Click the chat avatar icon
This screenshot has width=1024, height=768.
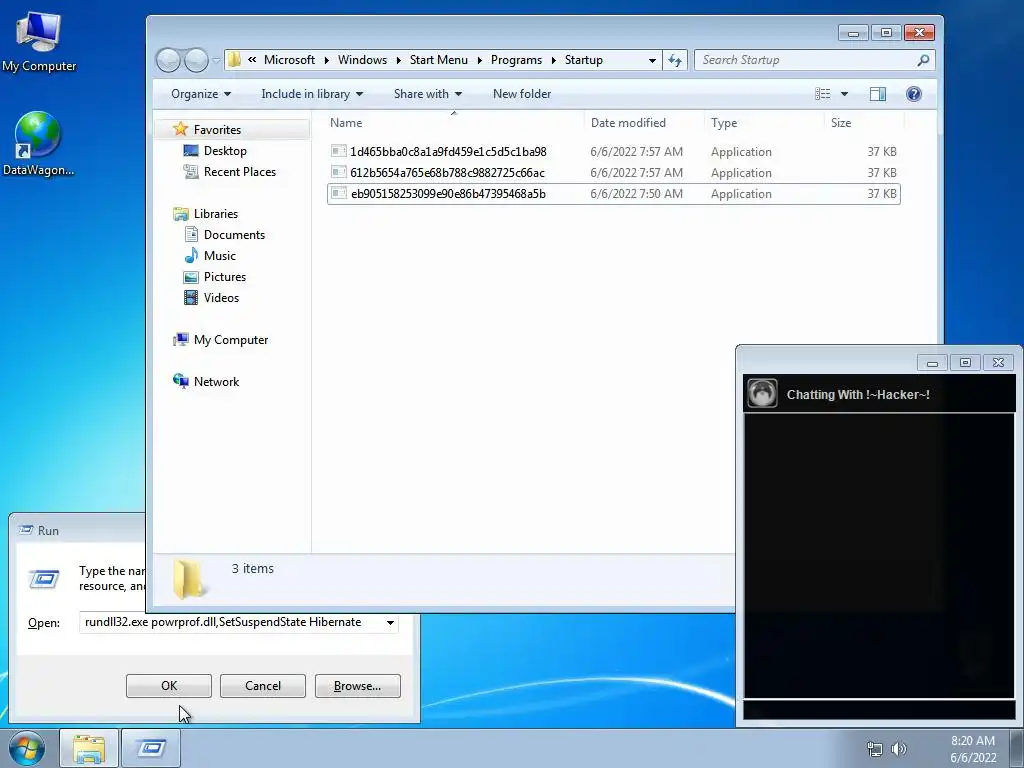coord(762,394)
